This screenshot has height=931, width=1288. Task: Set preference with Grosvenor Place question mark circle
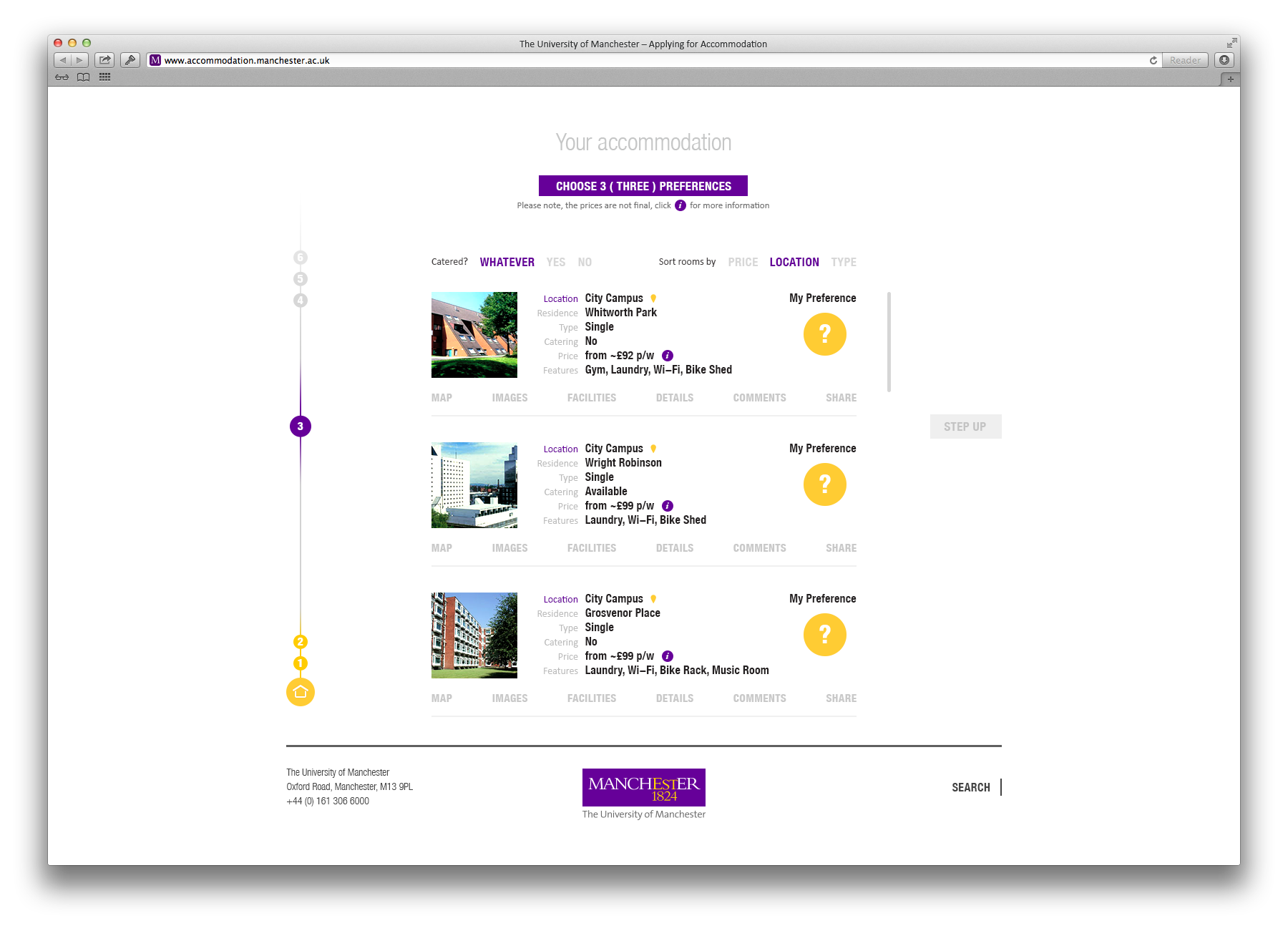[x=824, y=635]
